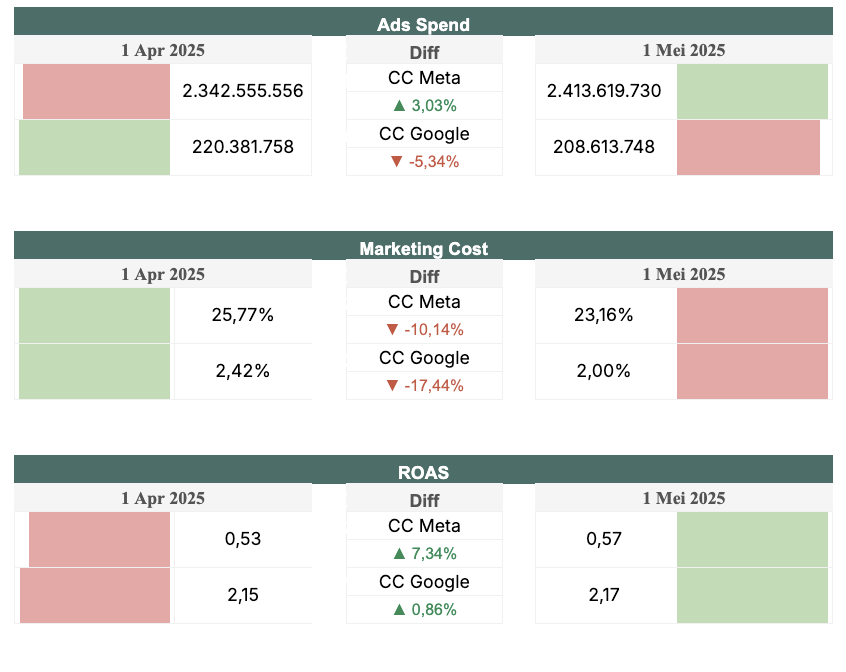
Task: Select the 220.381.758 April spend value
Action: 243,147
